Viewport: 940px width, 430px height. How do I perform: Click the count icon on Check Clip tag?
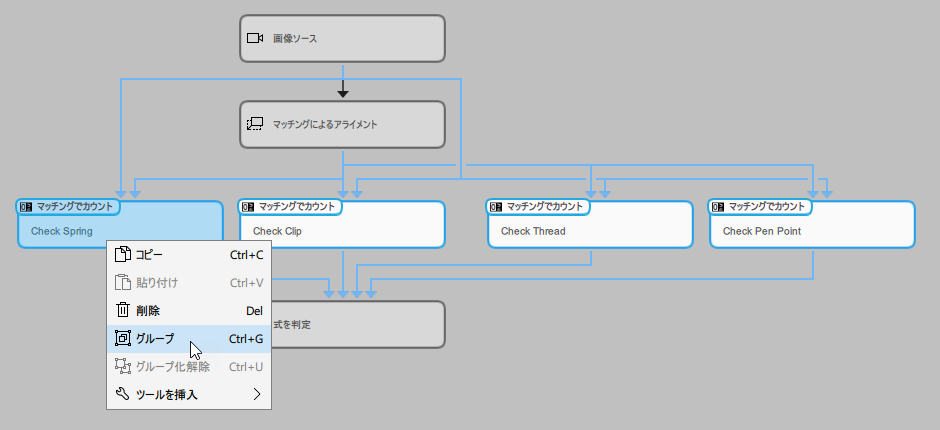tap(248, 207)
